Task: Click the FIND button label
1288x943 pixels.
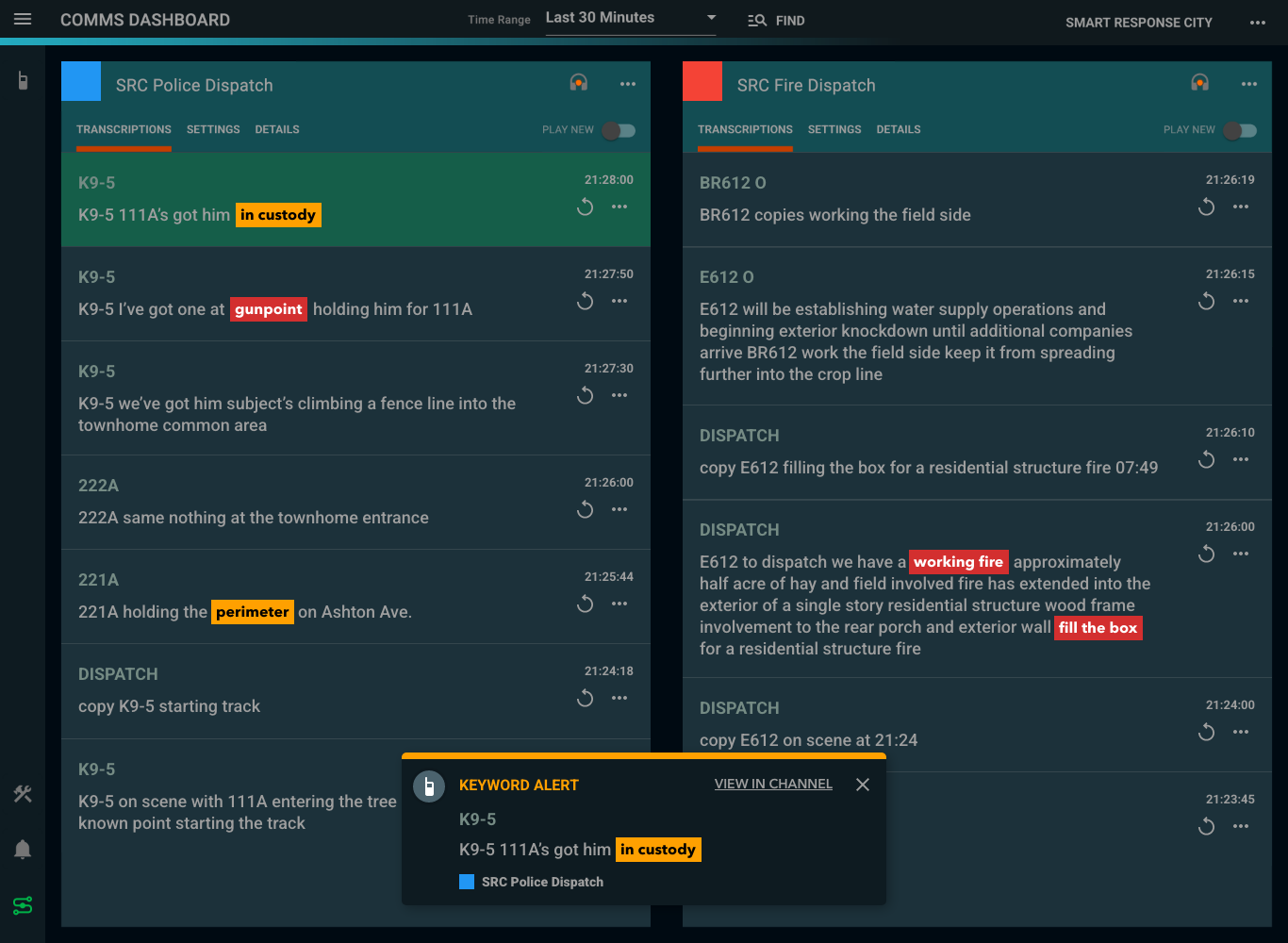Action: coord(790,21)
